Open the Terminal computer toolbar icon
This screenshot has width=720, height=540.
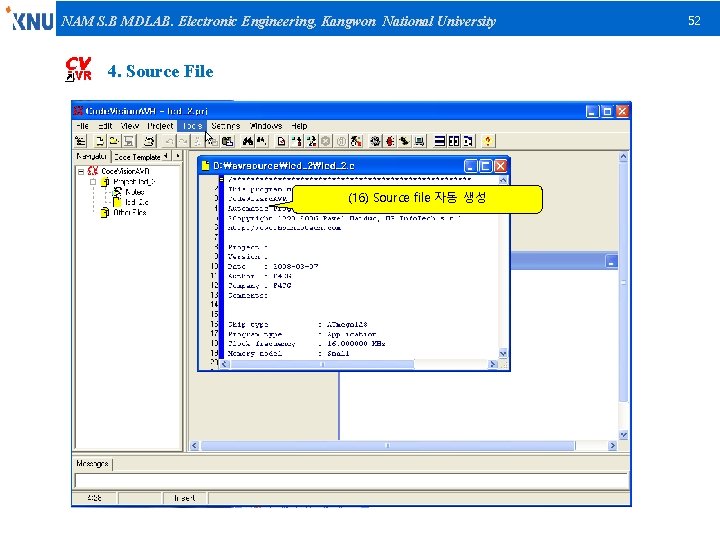(x=419, y=141)
